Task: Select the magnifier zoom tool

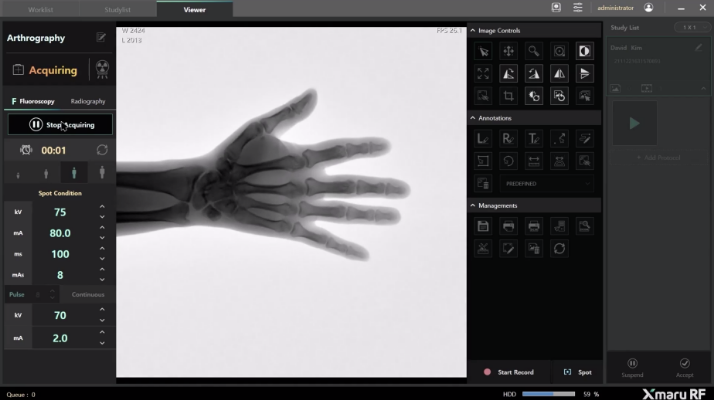Action: [534, 51]
